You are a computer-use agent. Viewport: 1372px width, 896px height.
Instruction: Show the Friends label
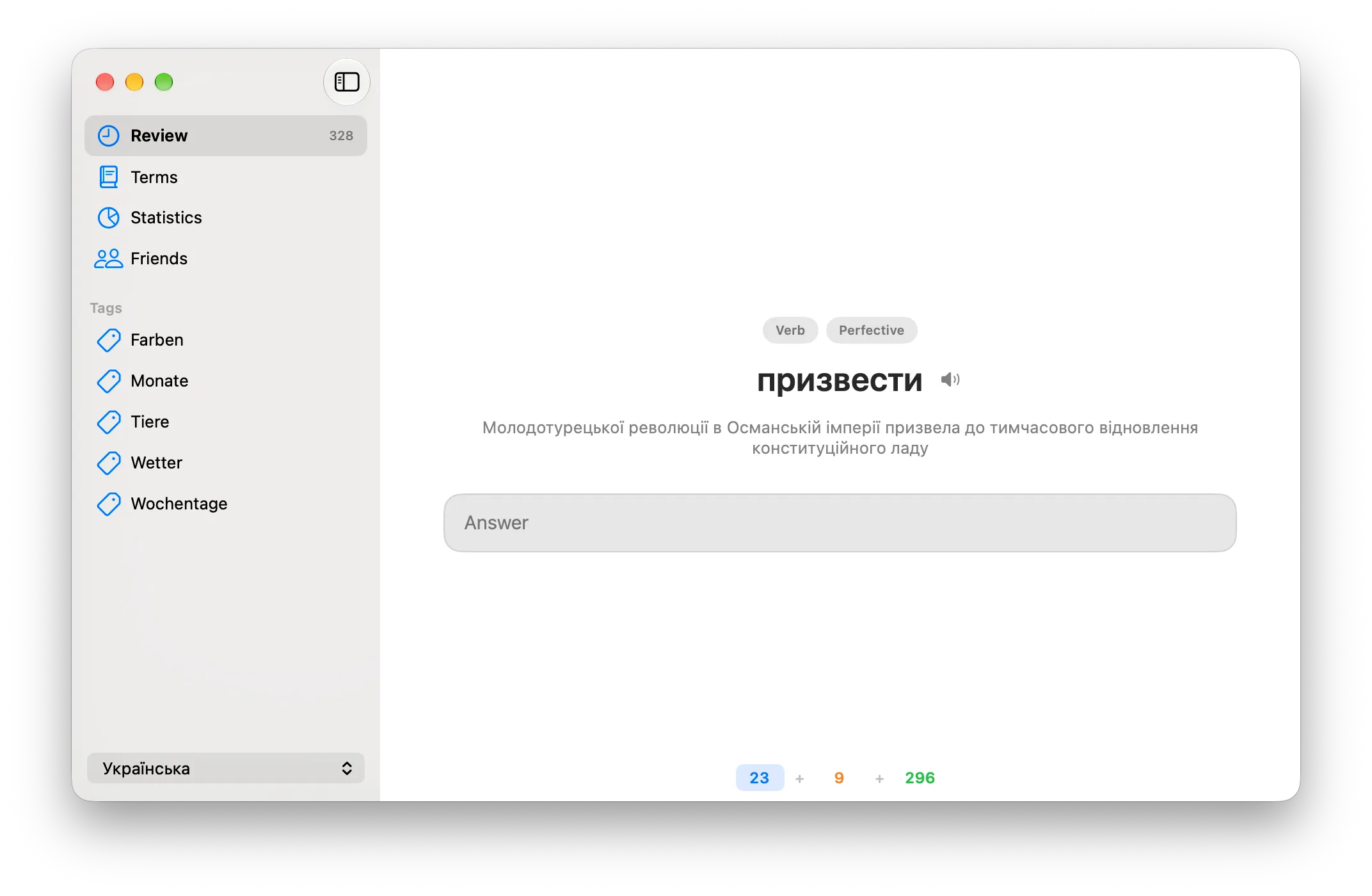click(159, 259)
